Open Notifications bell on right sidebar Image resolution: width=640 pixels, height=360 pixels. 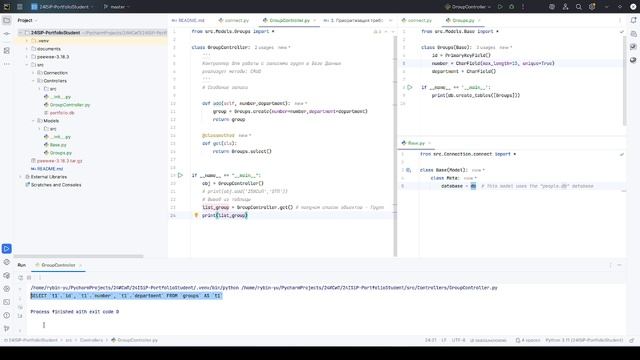click(x=633, y=20)
